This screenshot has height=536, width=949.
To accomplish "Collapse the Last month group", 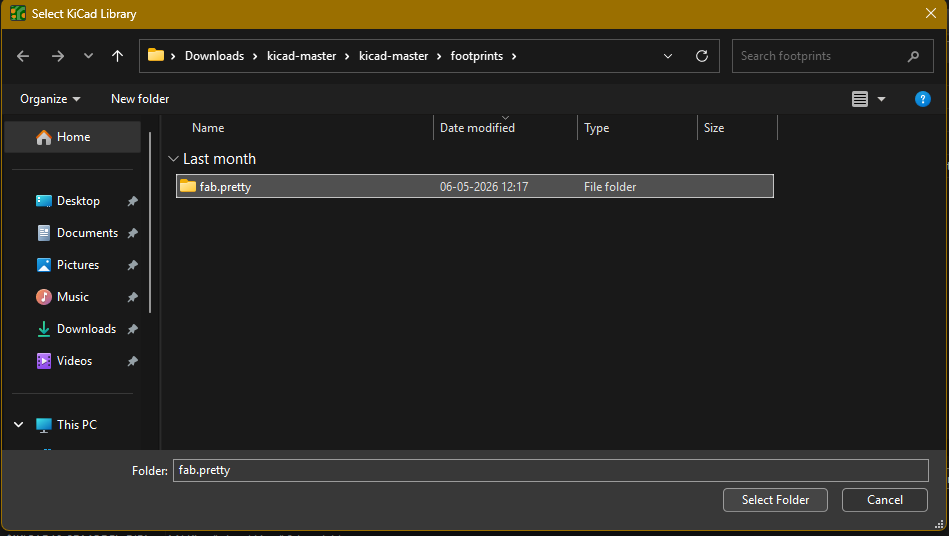I will pyautogui.click(x=173, y=159).
